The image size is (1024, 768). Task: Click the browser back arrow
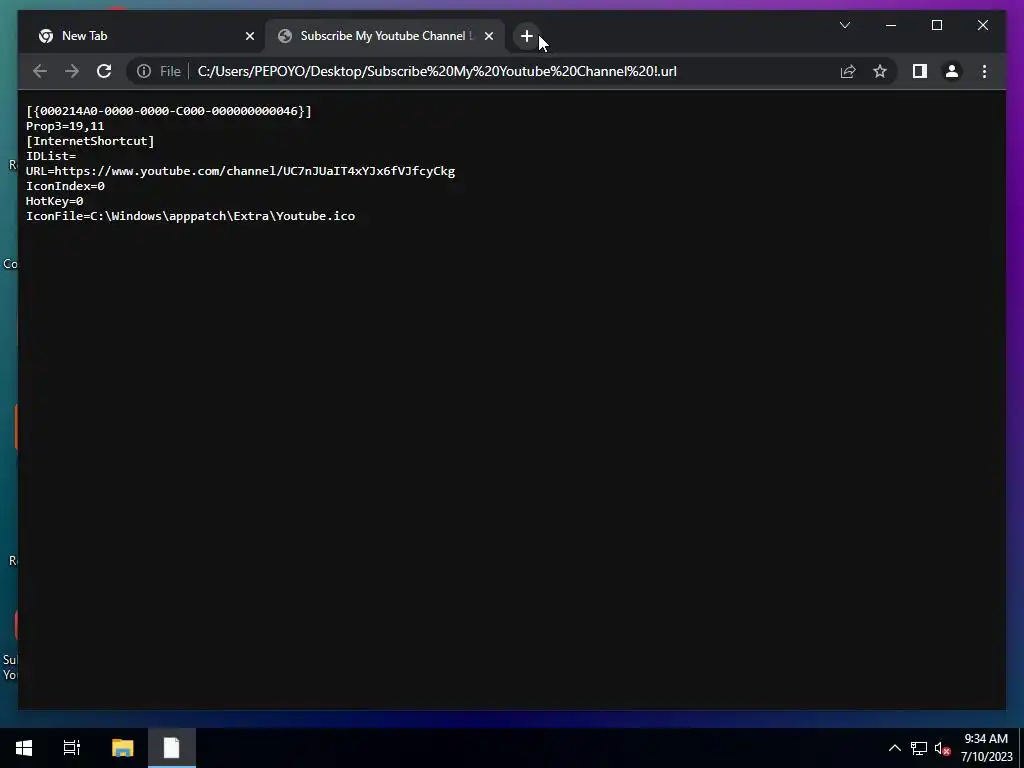(40, 71)
